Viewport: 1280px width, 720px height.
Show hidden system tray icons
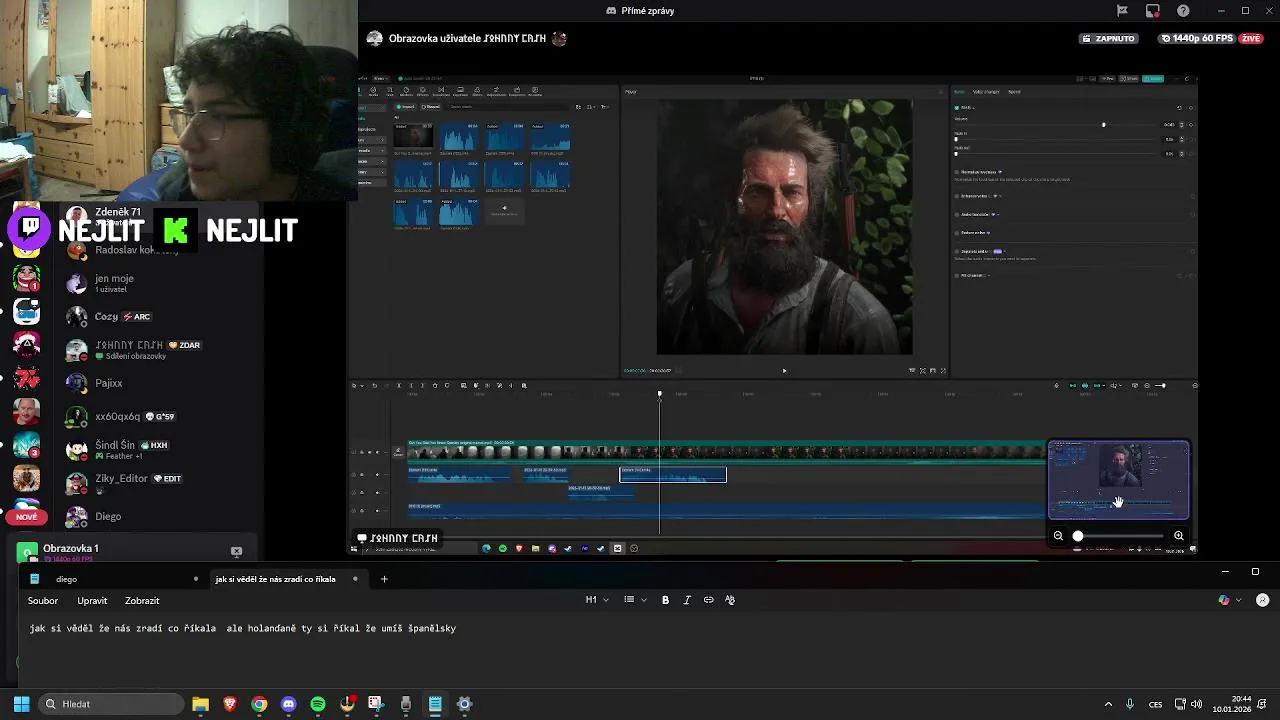[1108, 704]
